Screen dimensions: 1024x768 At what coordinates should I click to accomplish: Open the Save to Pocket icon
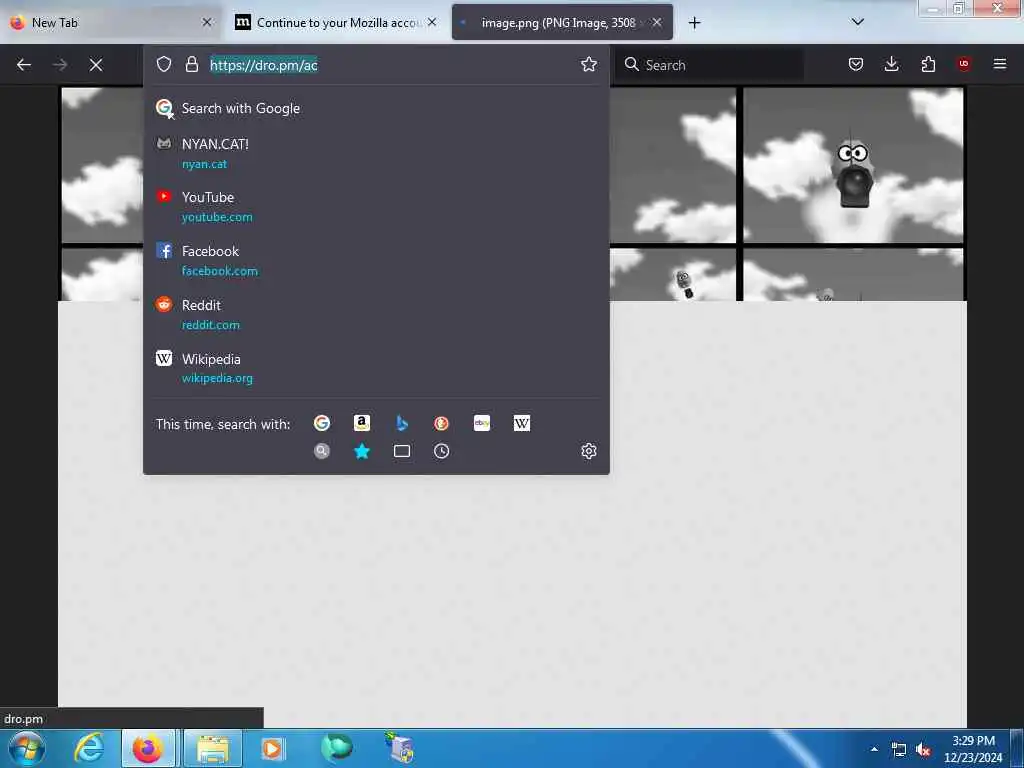point(856,64)
